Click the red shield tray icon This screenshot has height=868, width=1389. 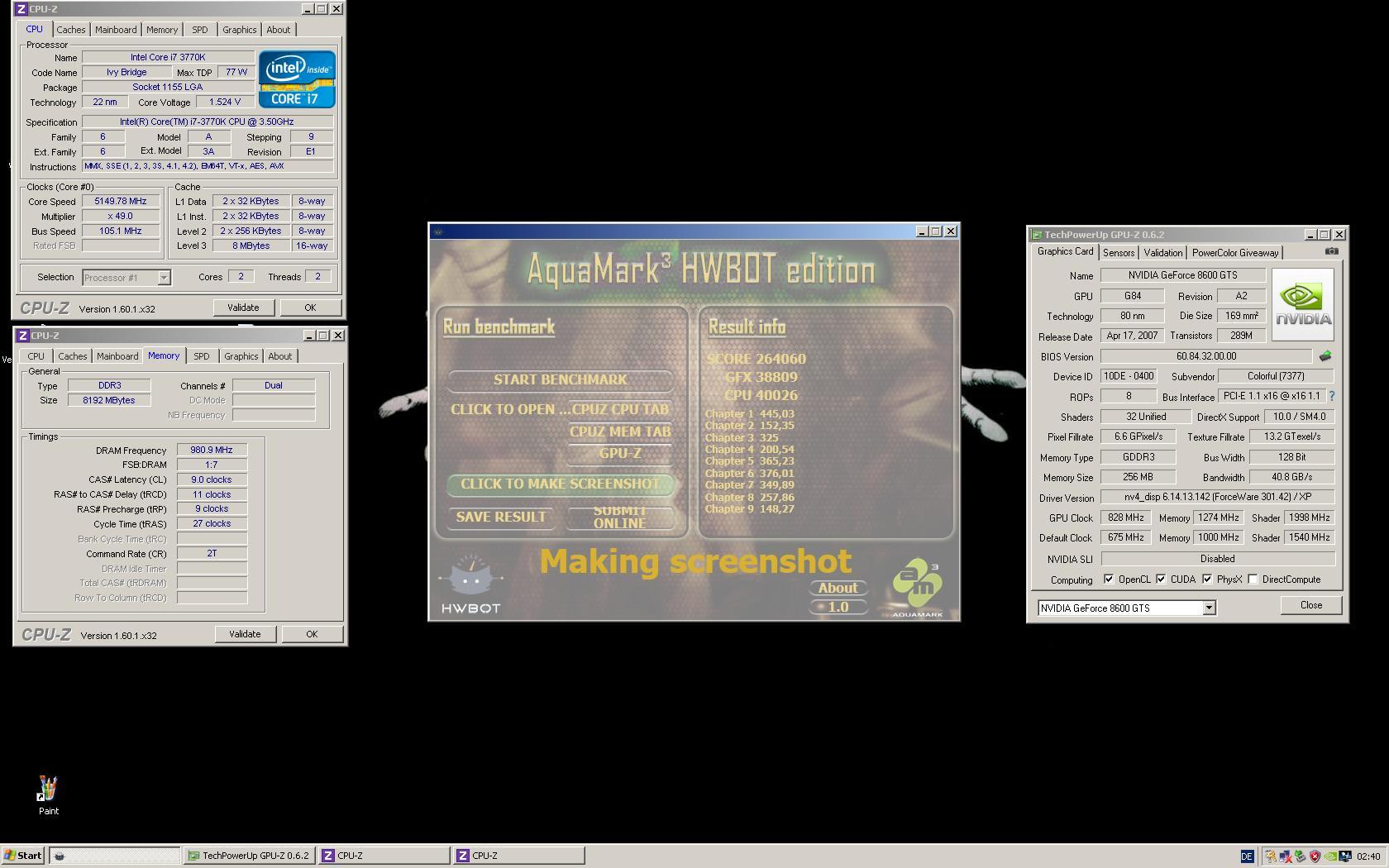click(1315, 856)
